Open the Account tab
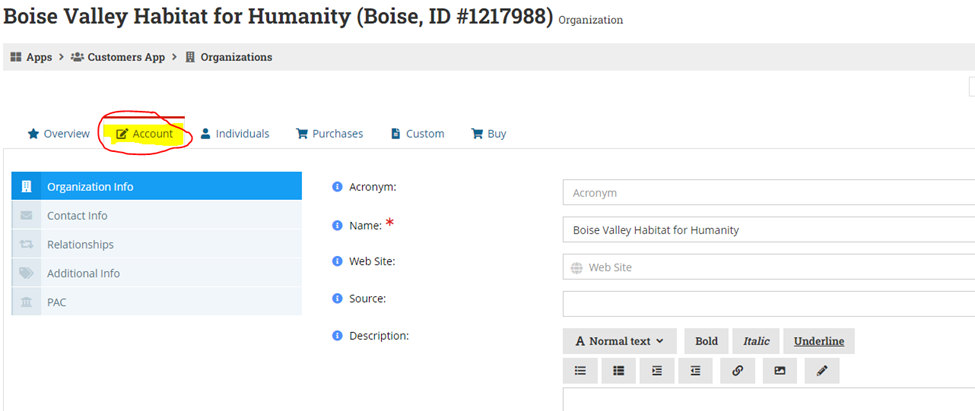 coord(145,134)
